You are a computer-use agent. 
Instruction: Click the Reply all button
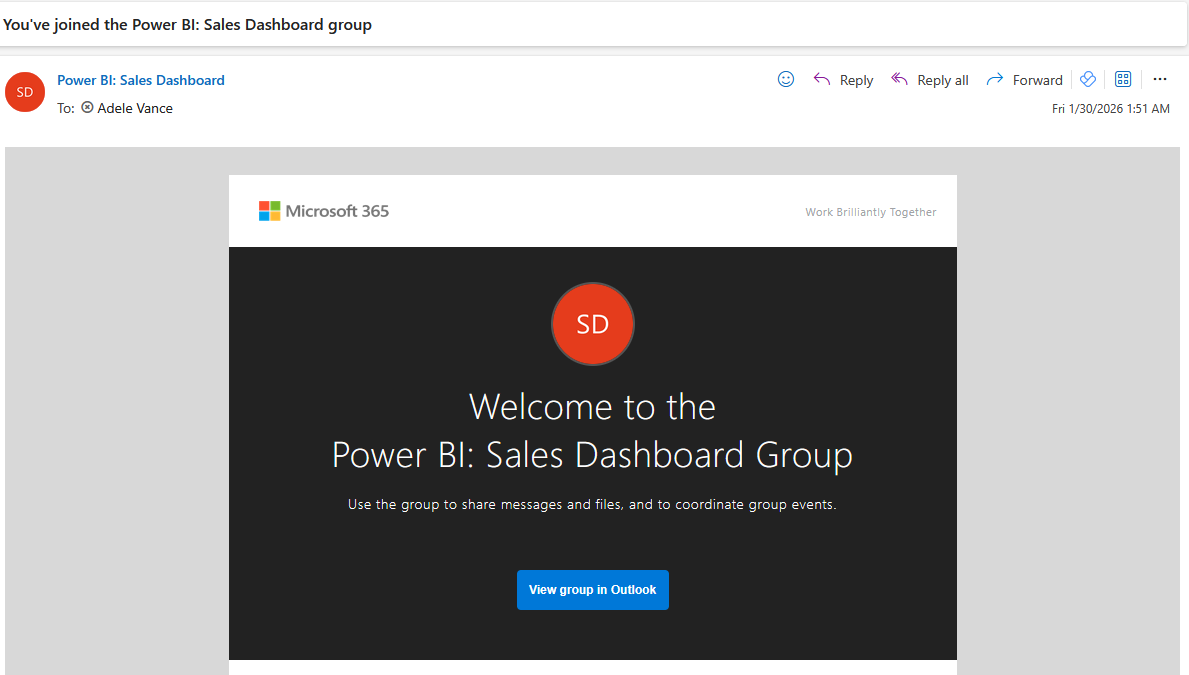pyautogui.click(x=930, y=80)
